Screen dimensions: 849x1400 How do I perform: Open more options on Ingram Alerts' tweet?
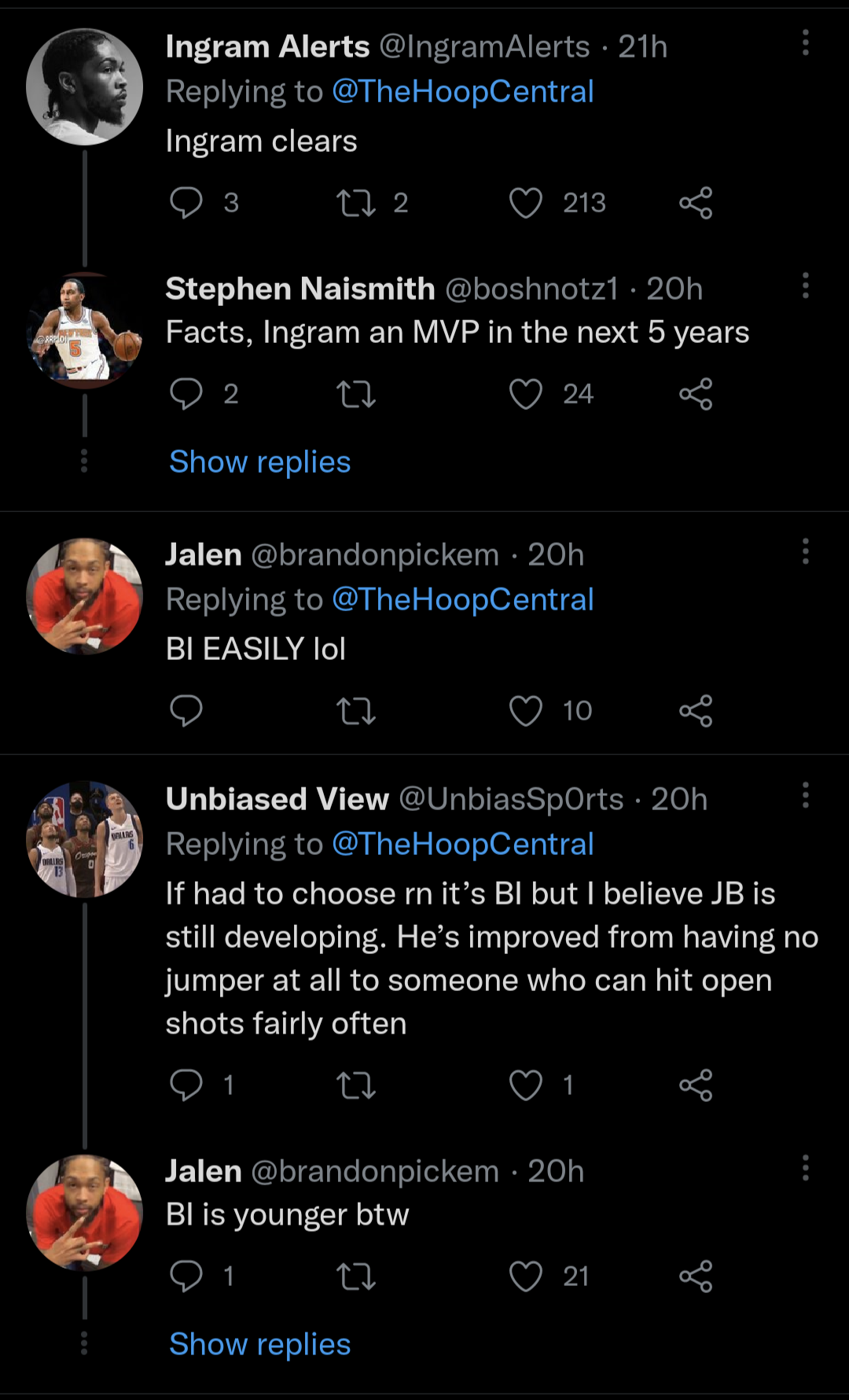(806, 43)
